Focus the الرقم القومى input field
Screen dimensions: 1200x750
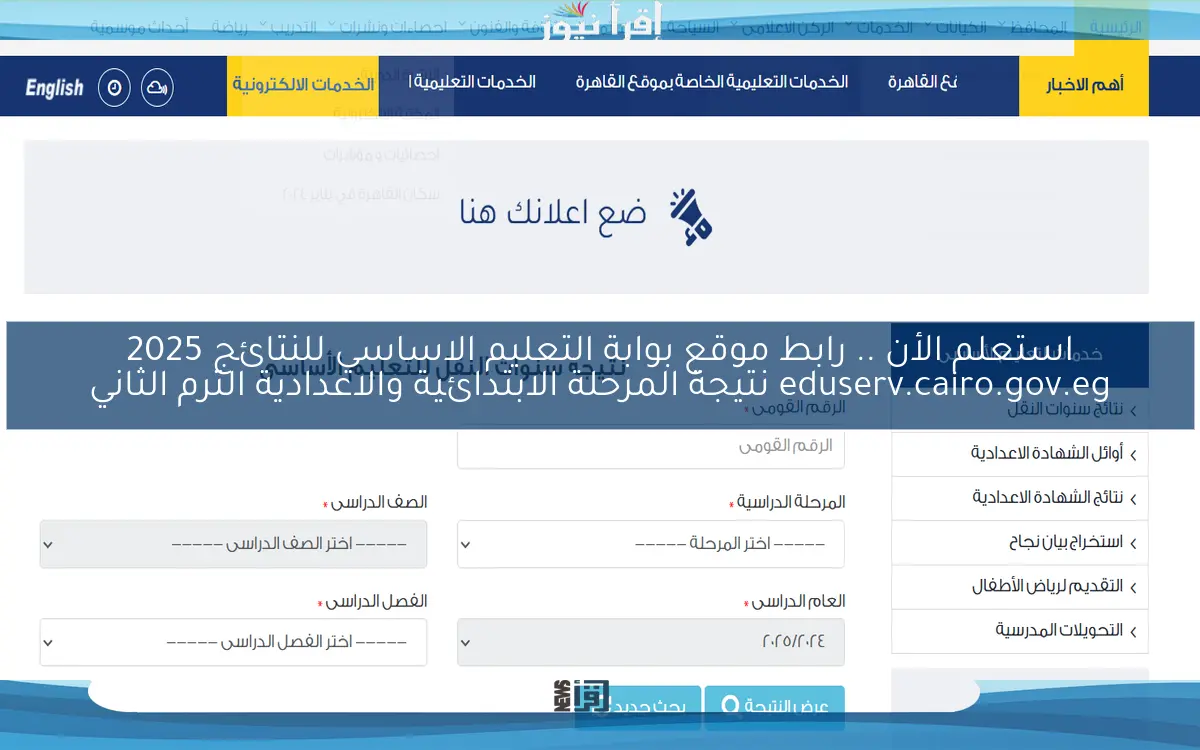[x=651, y=448]
